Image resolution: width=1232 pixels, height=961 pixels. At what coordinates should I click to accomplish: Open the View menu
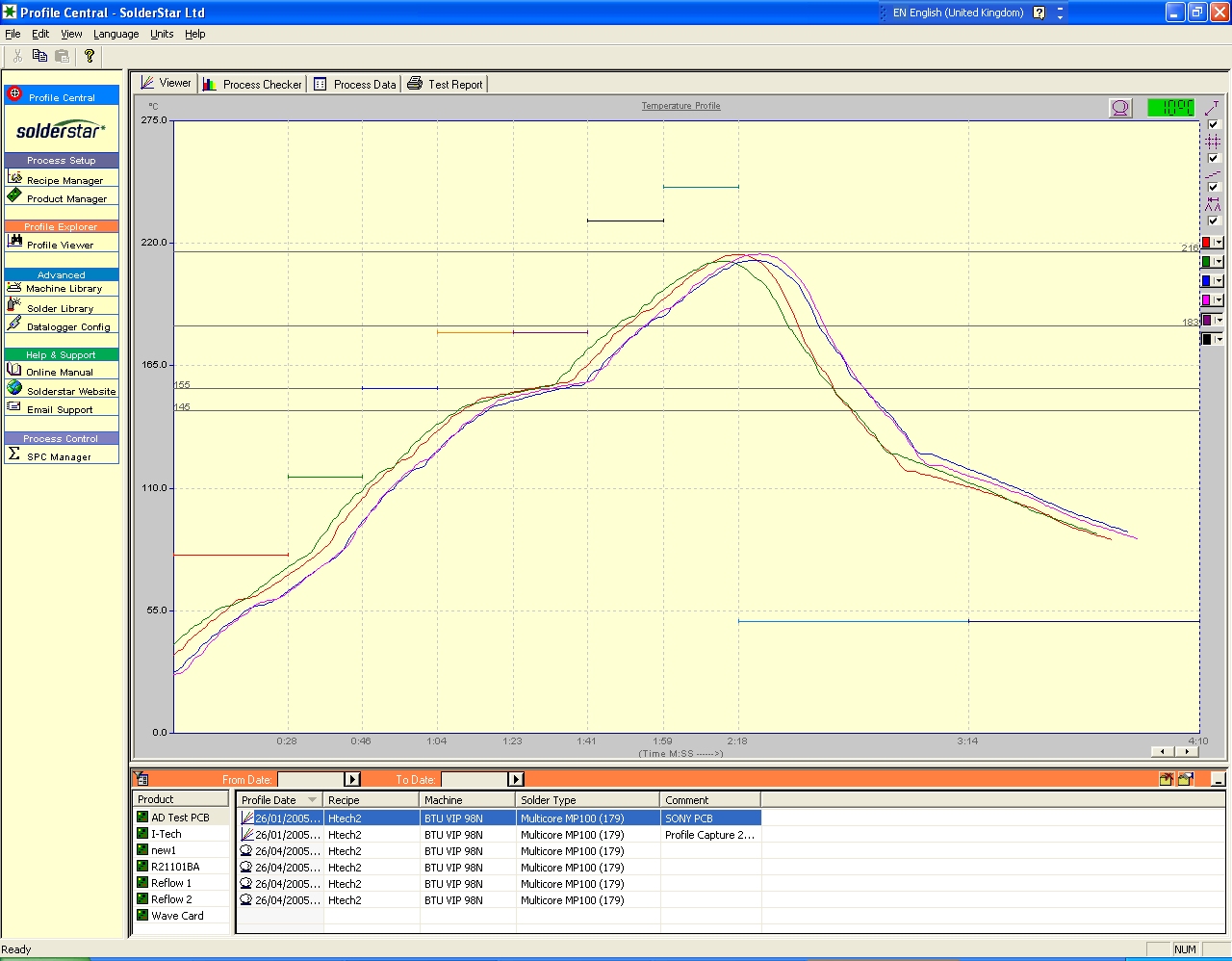[x=71, y=34]
